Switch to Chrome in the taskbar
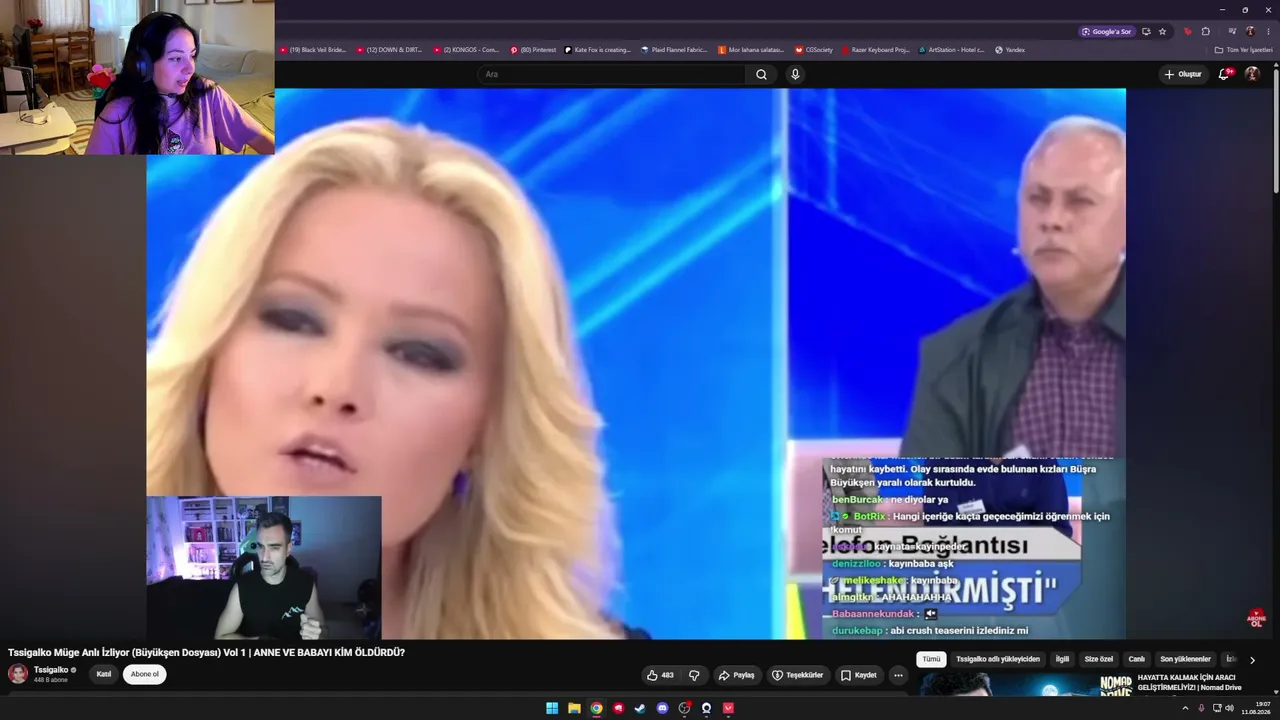The width and height of the screenshot is (1280, 720). pyautogui.click(x=596, y=708)
